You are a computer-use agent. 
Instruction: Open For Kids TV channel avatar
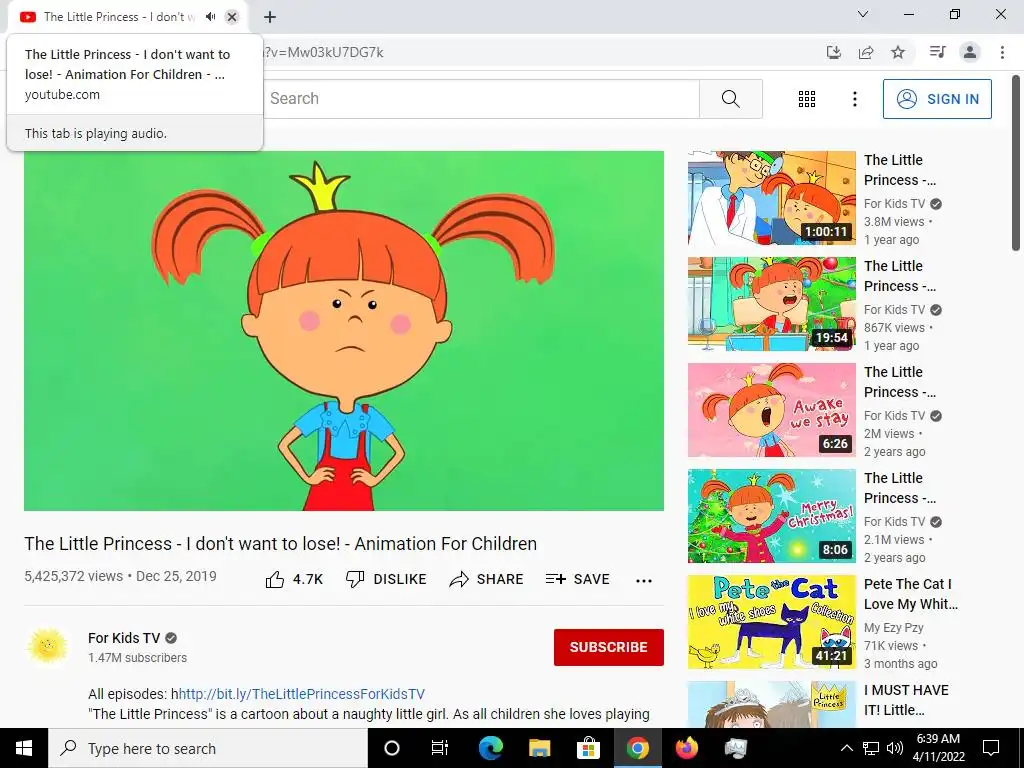[x=47, y=647]
